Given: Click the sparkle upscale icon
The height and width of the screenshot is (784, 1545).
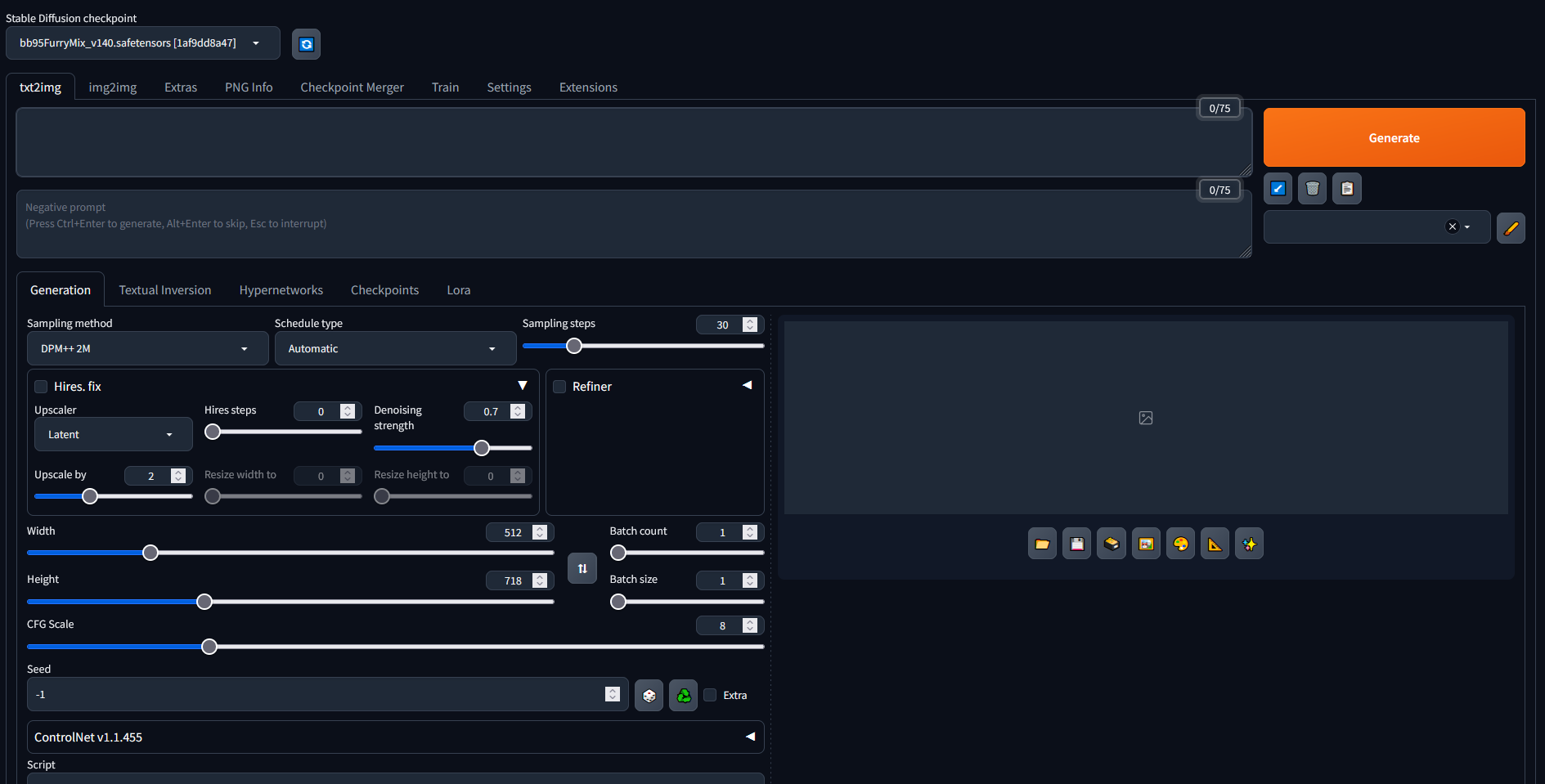Looking at the screenshot, I should coord(1249,544).
